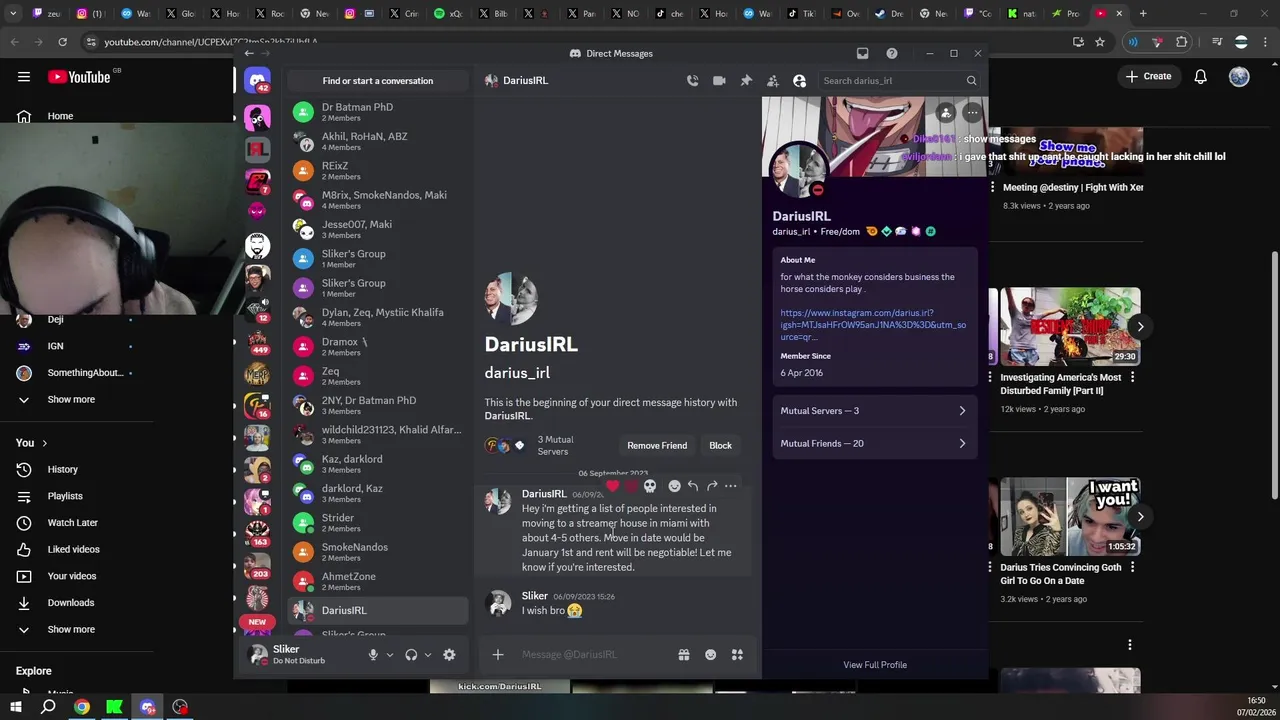Viewport: 1280px width, 720px height.
Task: Open microphone input options arrow
Action: coord(389,655)
